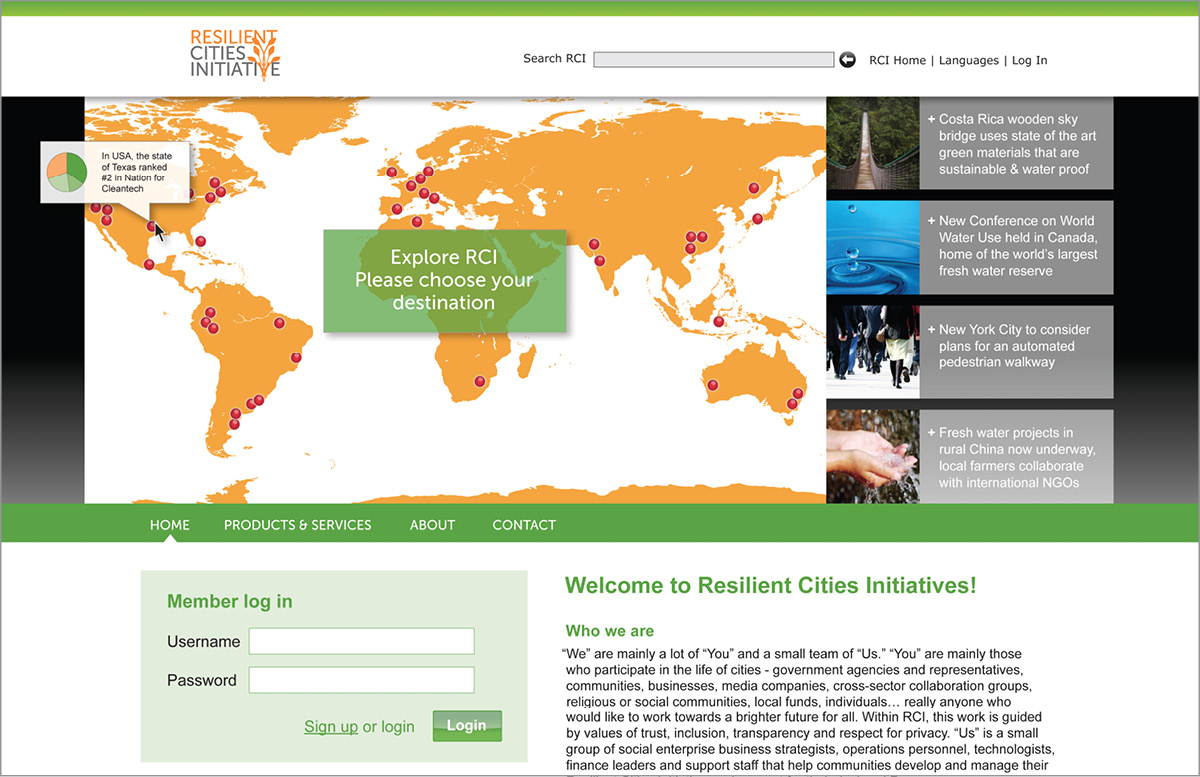
Task: Open the water drop conference thumbnail
Action: point(872,247)
